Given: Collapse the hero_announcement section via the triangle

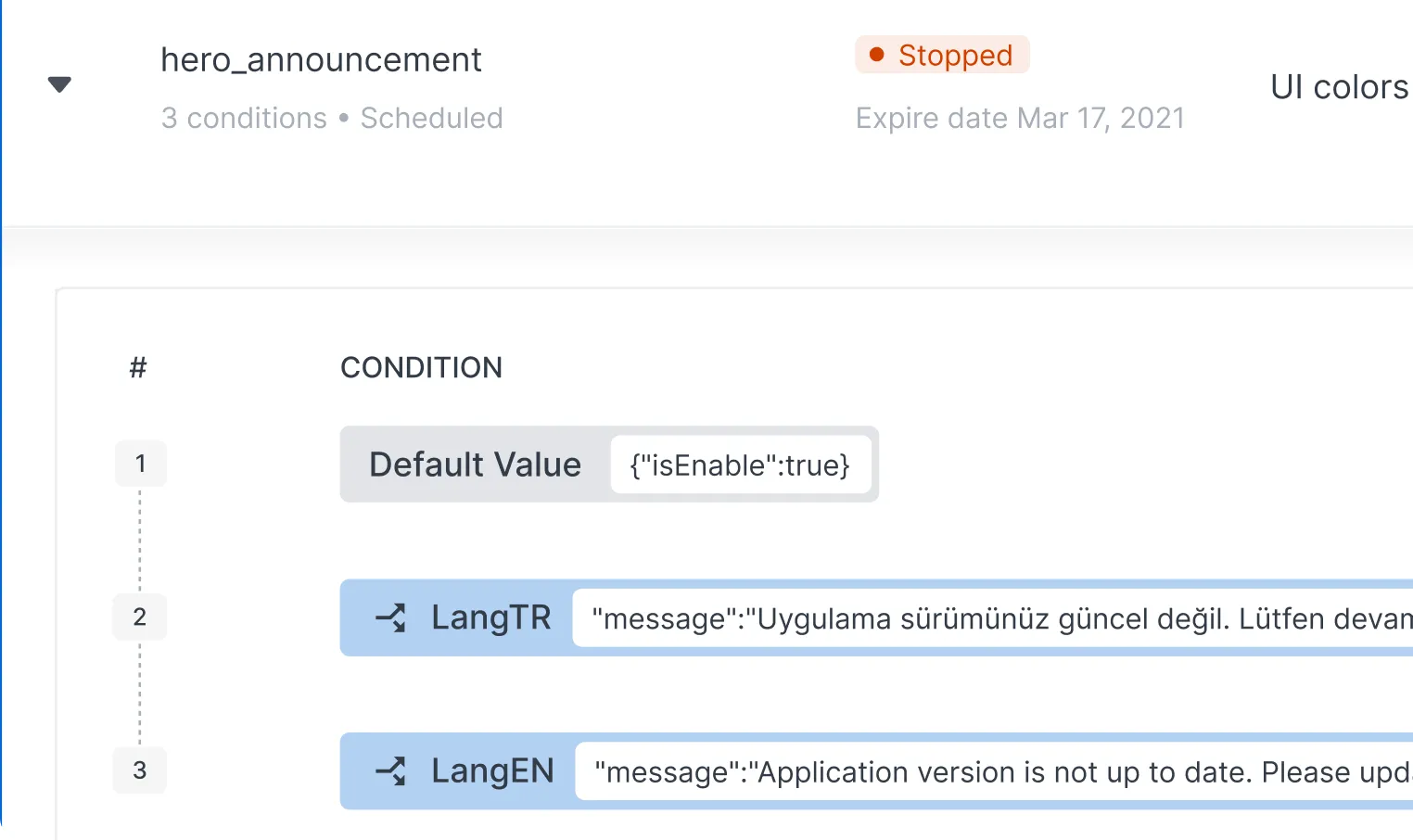Looking at the screenshot, I should 59,83.
